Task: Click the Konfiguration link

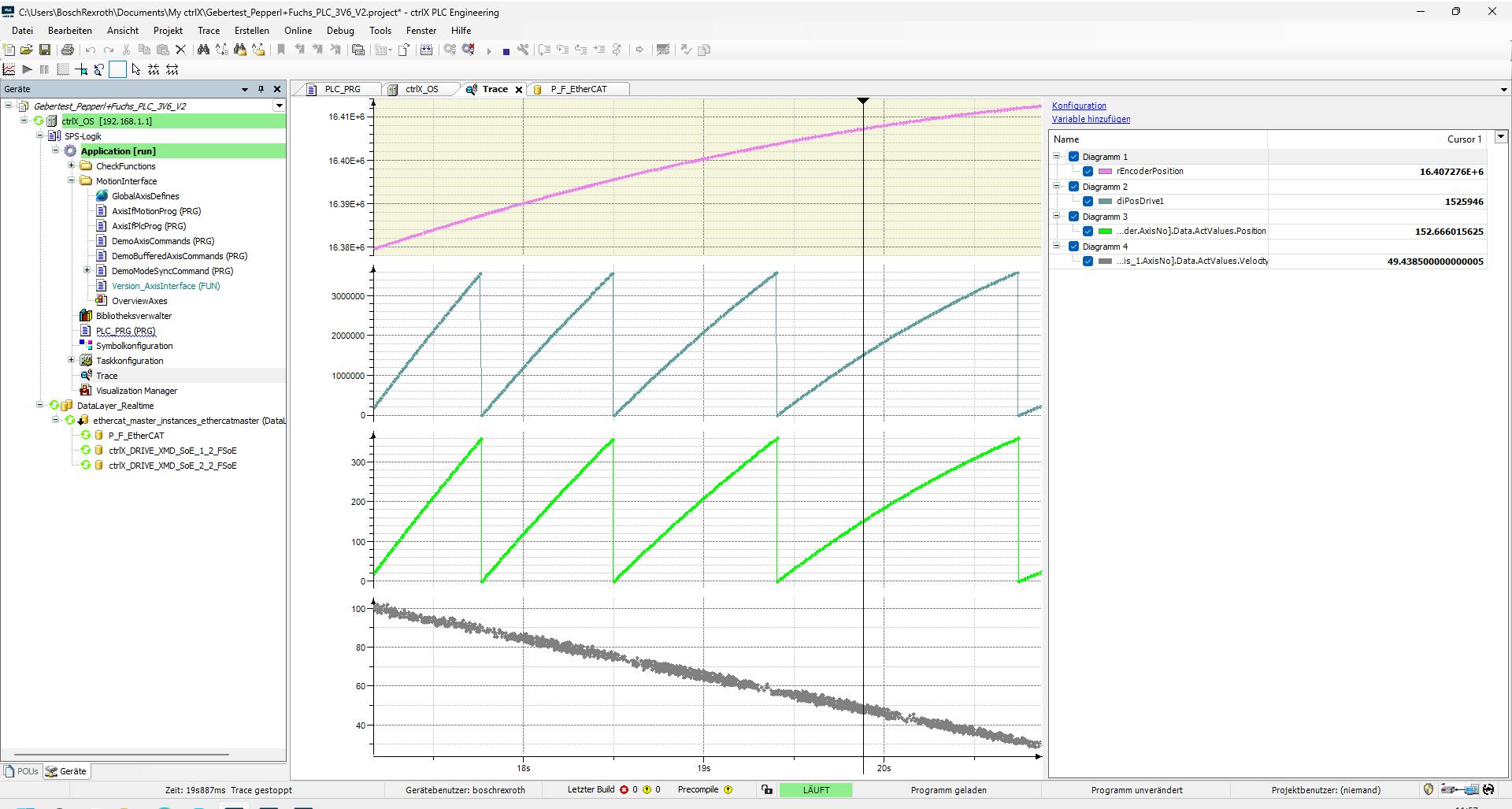Action: [x=1079, y=106]
